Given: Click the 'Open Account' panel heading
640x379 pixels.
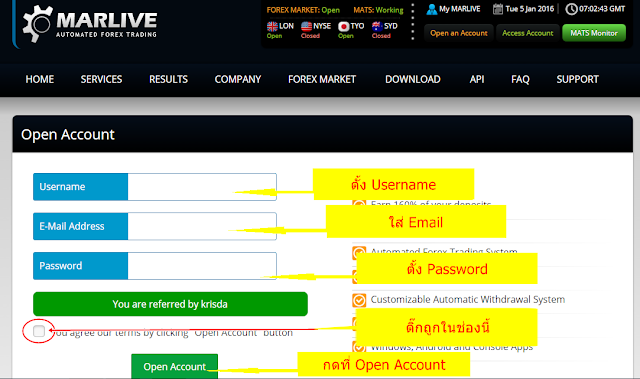Looking at the screenshot, I should (x=68, y=135).
